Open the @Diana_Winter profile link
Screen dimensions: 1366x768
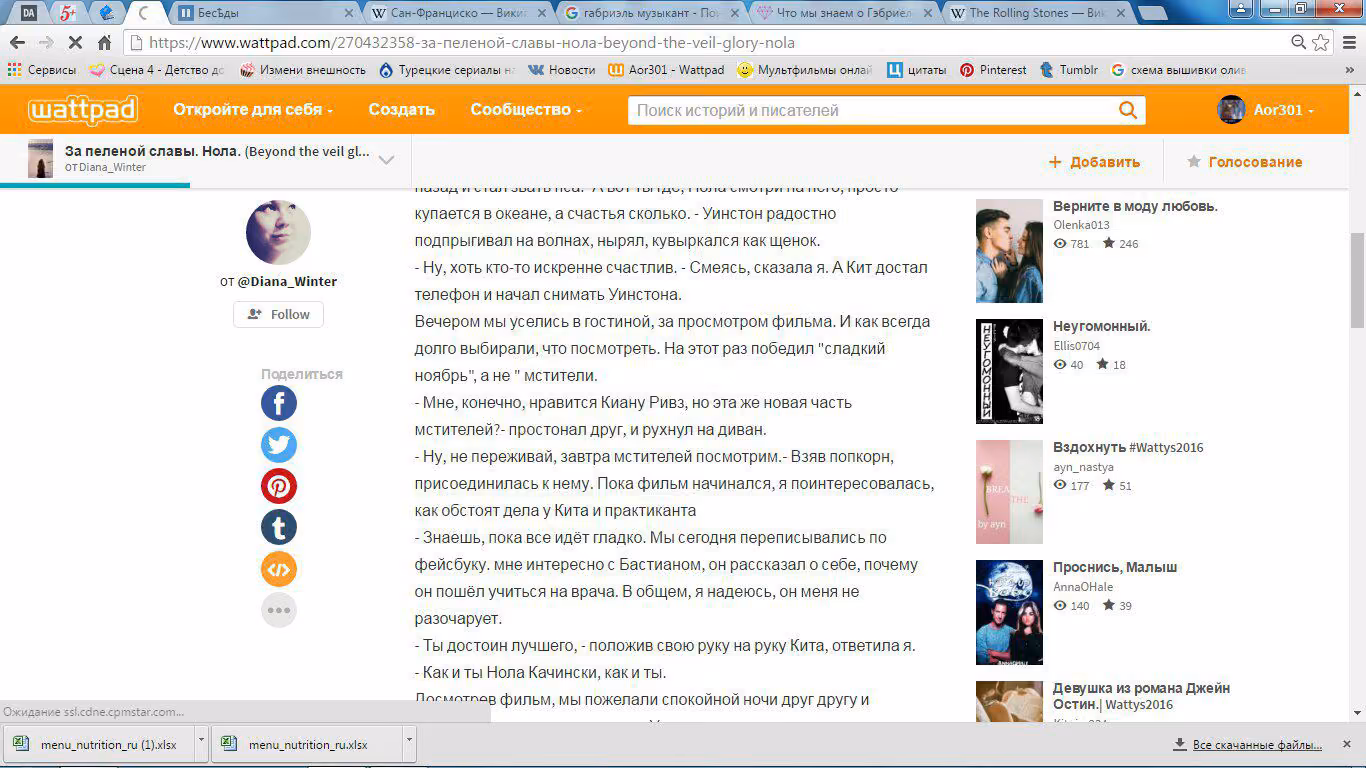point(287,281)
